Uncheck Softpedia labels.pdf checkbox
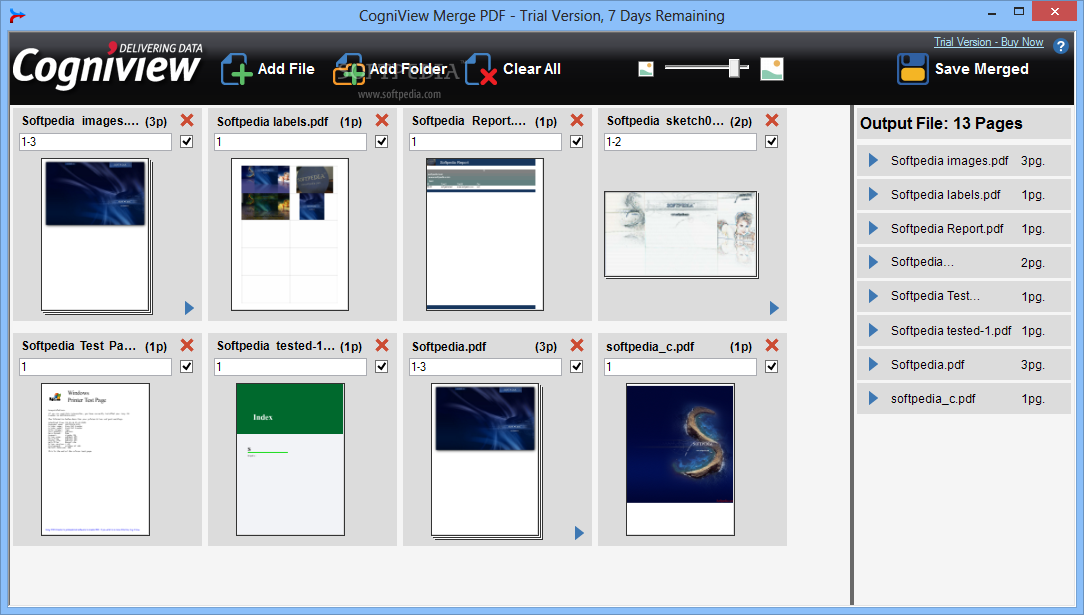This screenshot has height=615, width=1084. pyautogui.click(x=382, y=142)
